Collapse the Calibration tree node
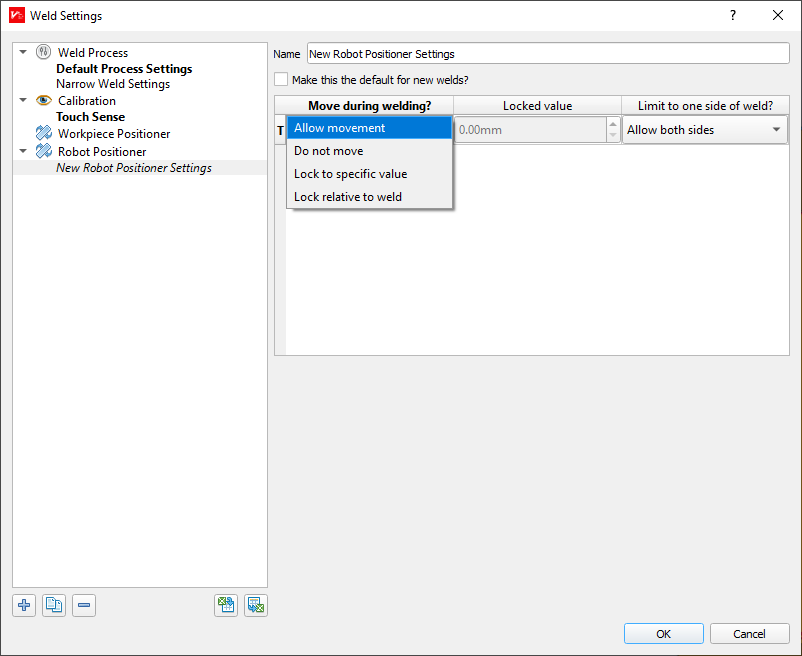 (x=23, y=100)
